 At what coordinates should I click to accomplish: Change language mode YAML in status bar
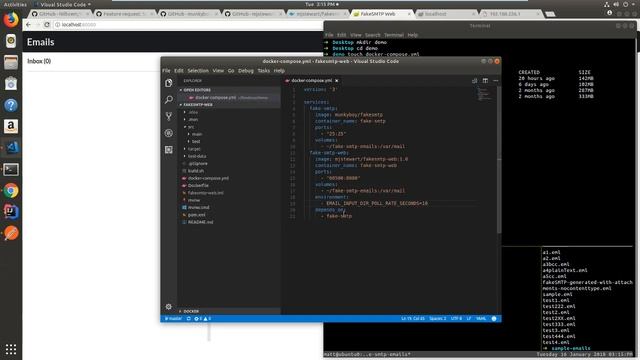tap(481, 318)
